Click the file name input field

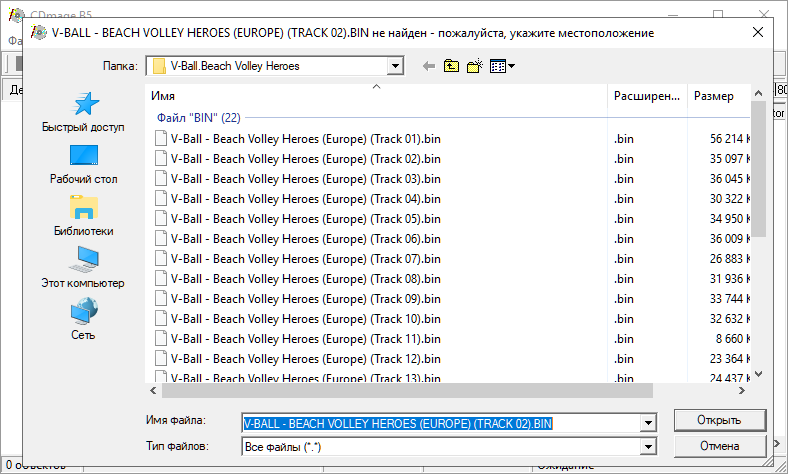click(441, 423)
